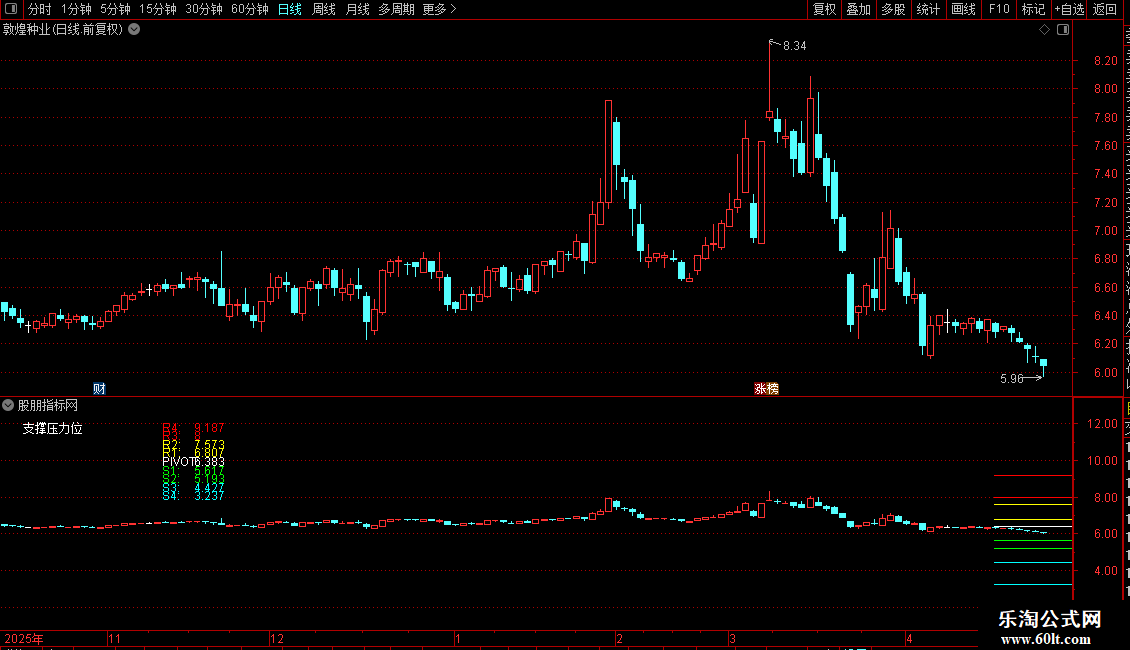Select the 1分钟 period
This screenshot has height=650, width=1130.
coord(76,9)
